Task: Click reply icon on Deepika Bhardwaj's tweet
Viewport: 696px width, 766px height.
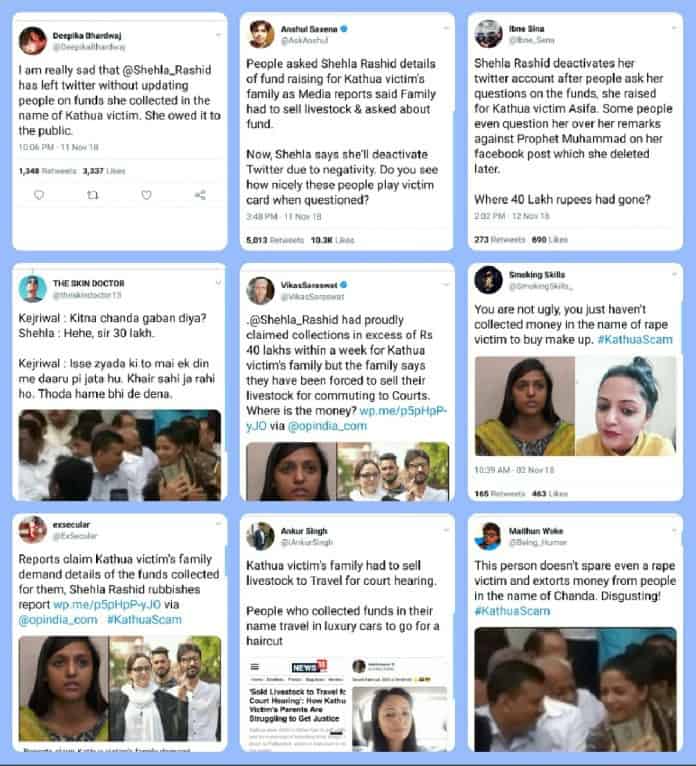Action: [39, 195]
